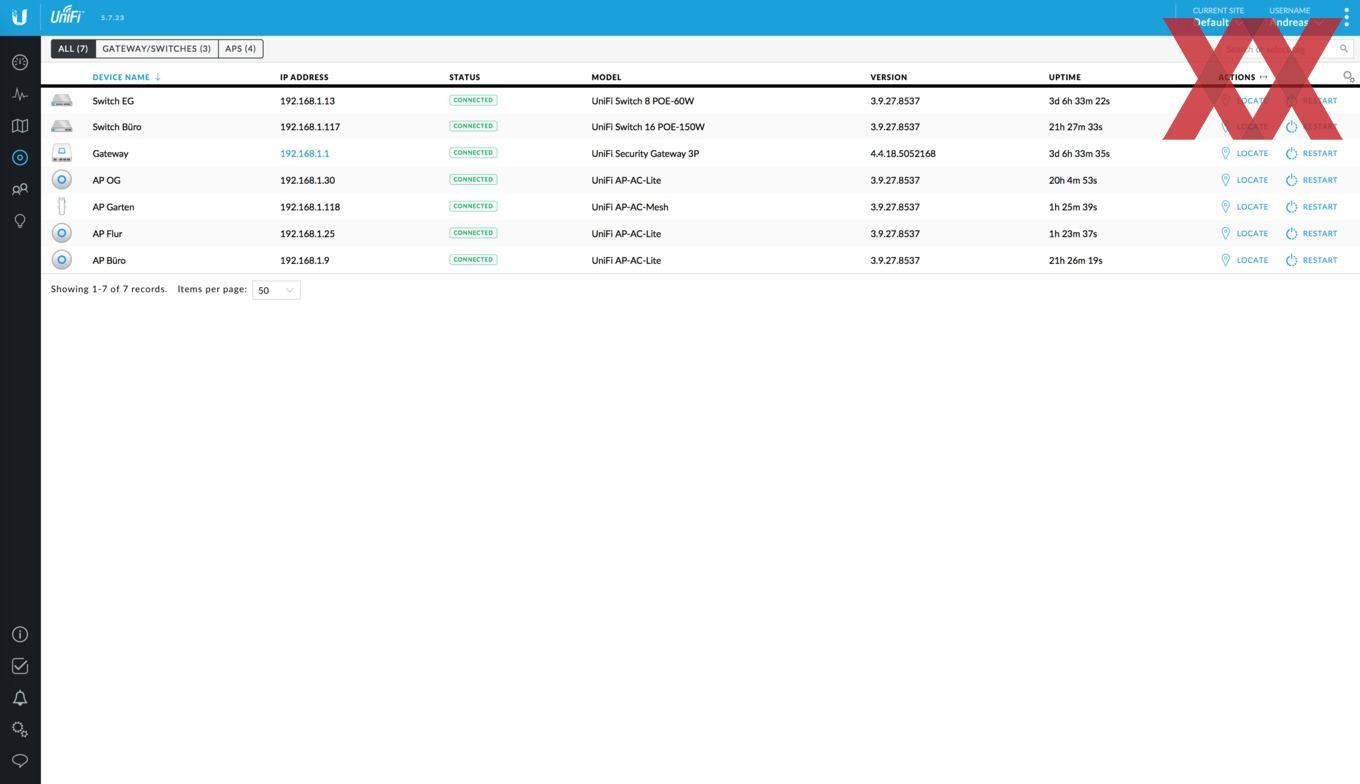Select the Switch Büro device name
The height and width of the screenshot is (784, 1360).
click(117, 127)
